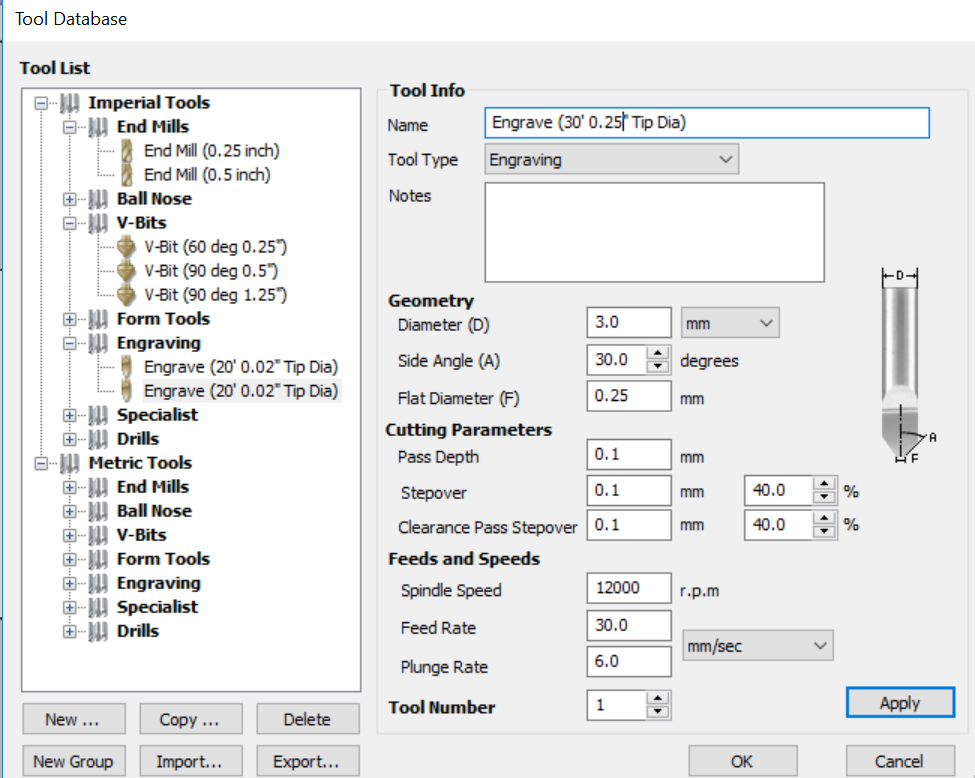Click the metric Specialist group icon

click(98, 607)
